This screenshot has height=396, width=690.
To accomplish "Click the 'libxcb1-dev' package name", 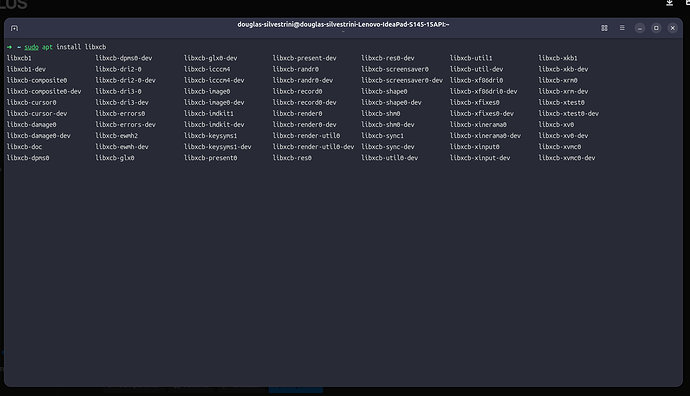I will click(x=26, y=69).
